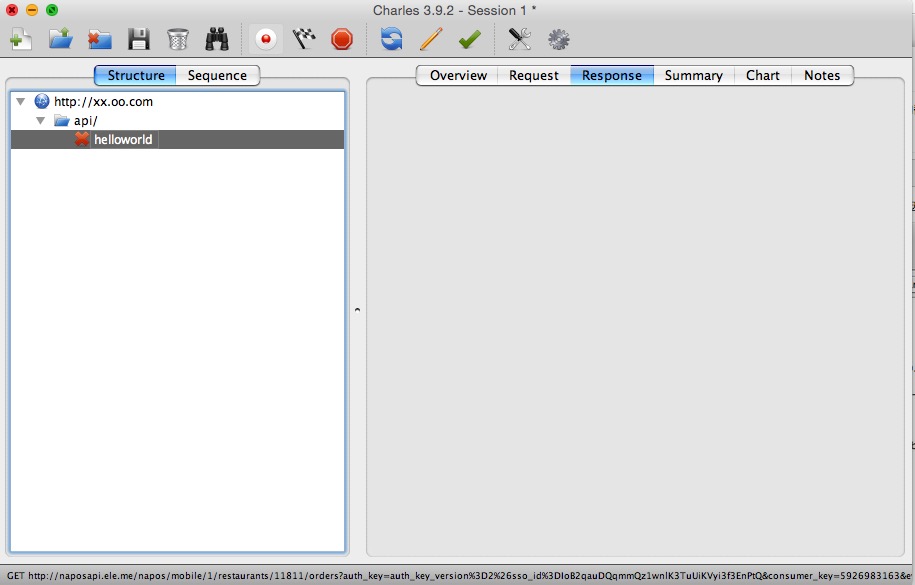Open Find with binoculars icon
Image resolution: width=915 pixels, height=585 pixels.
(x=217, y=39)
